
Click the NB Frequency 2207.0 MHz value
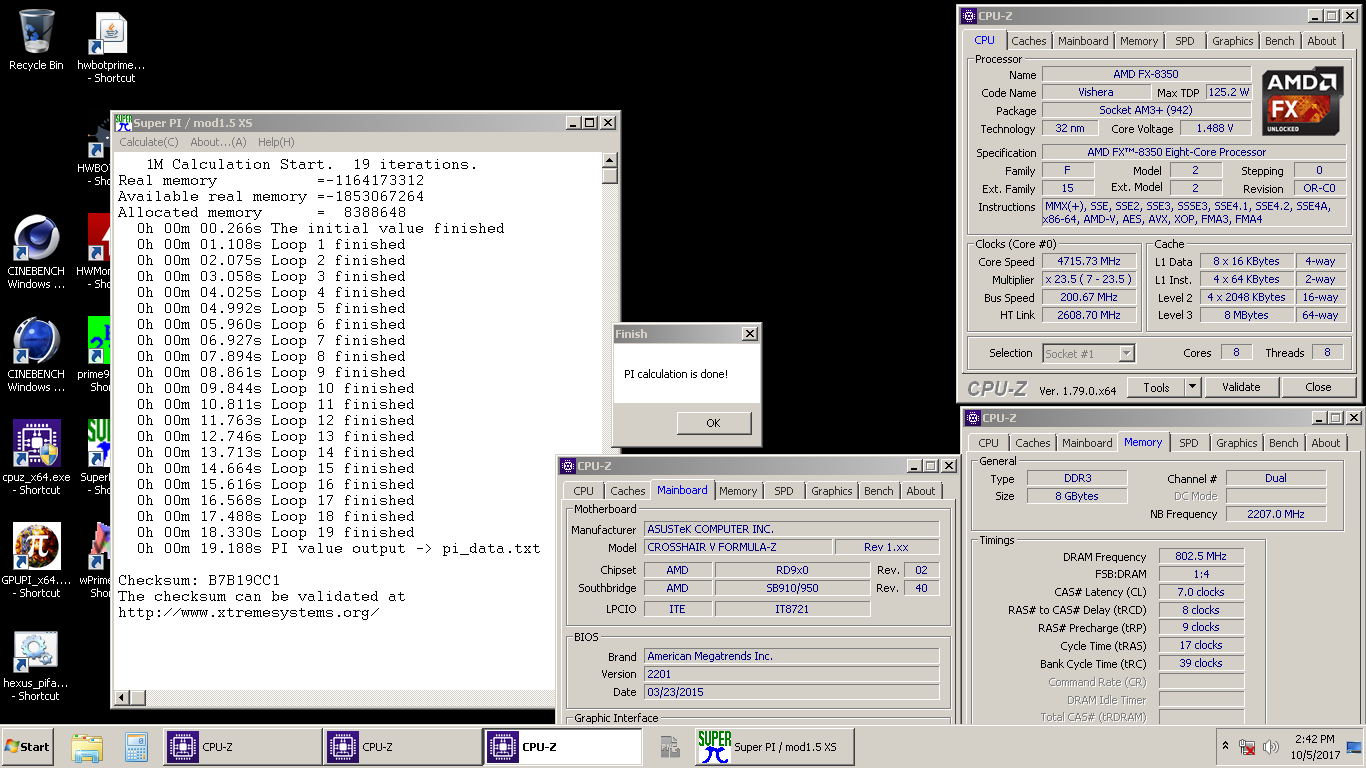[x=1276, y=514]
